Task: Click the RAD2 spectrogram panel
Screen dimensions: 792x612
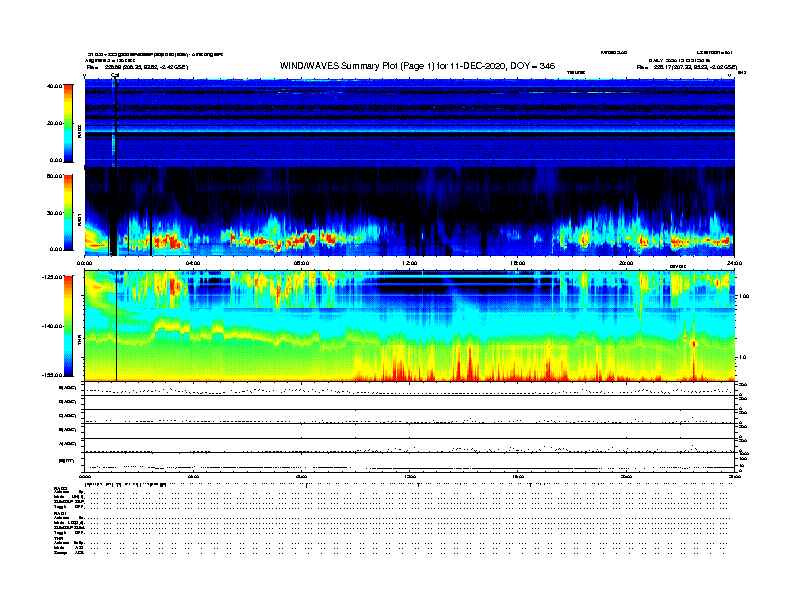Action: (410, 123)
